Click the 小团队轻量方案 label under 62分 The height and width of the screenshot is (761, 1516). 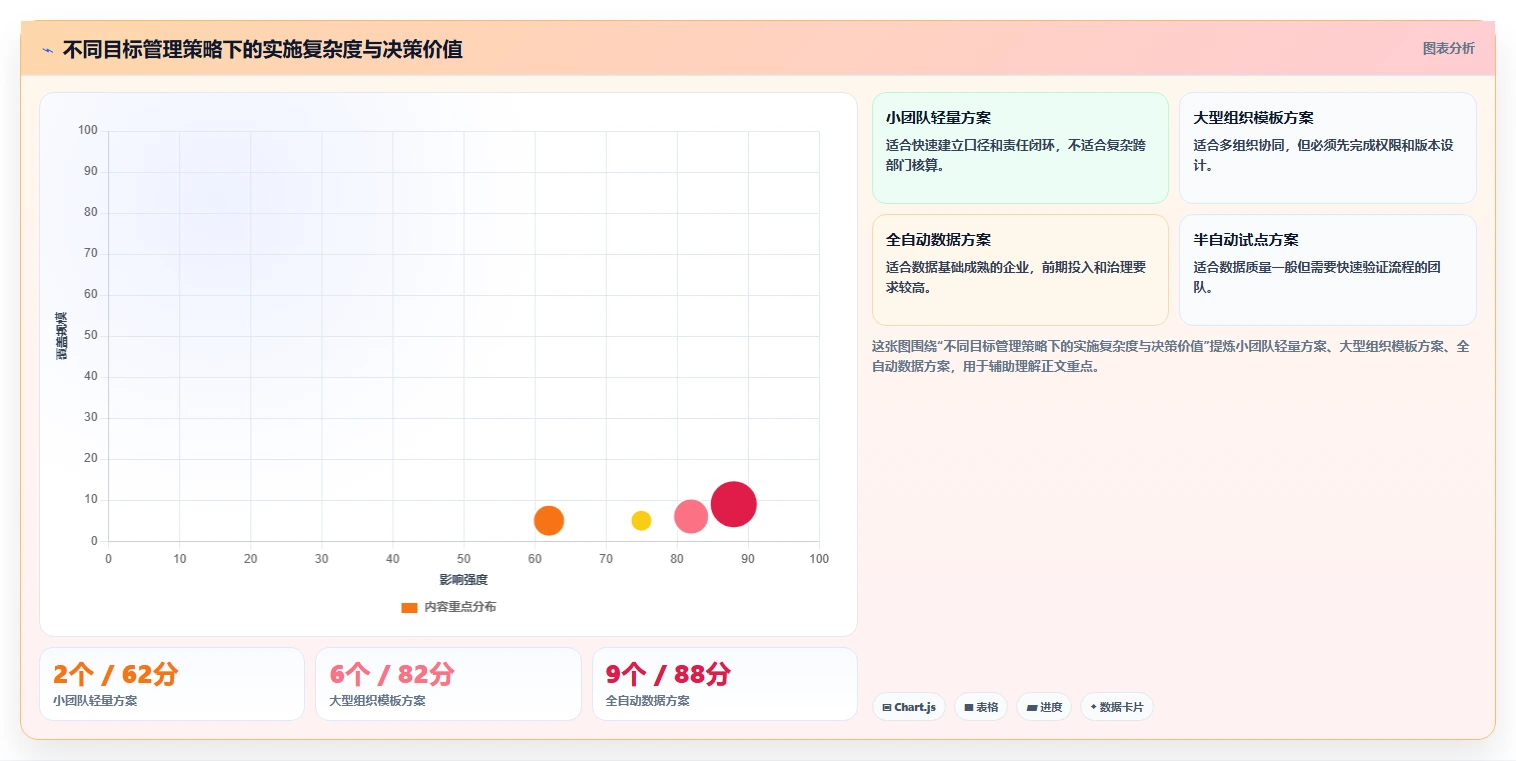pyautogui.click(x=95, y=701)
